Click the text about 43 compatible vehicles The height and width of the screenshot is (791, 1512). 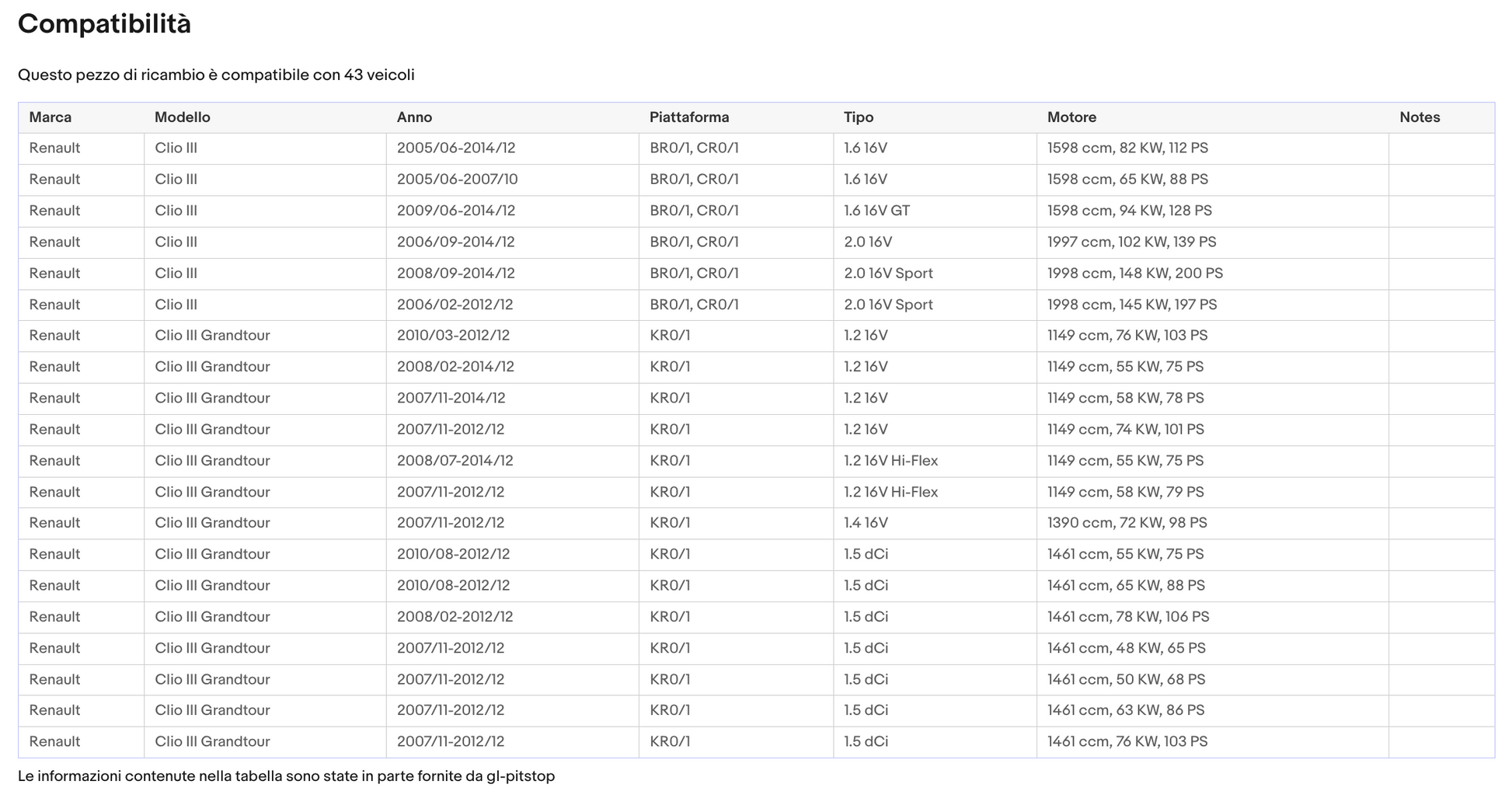pyautogui.click(x=216, y=75)
